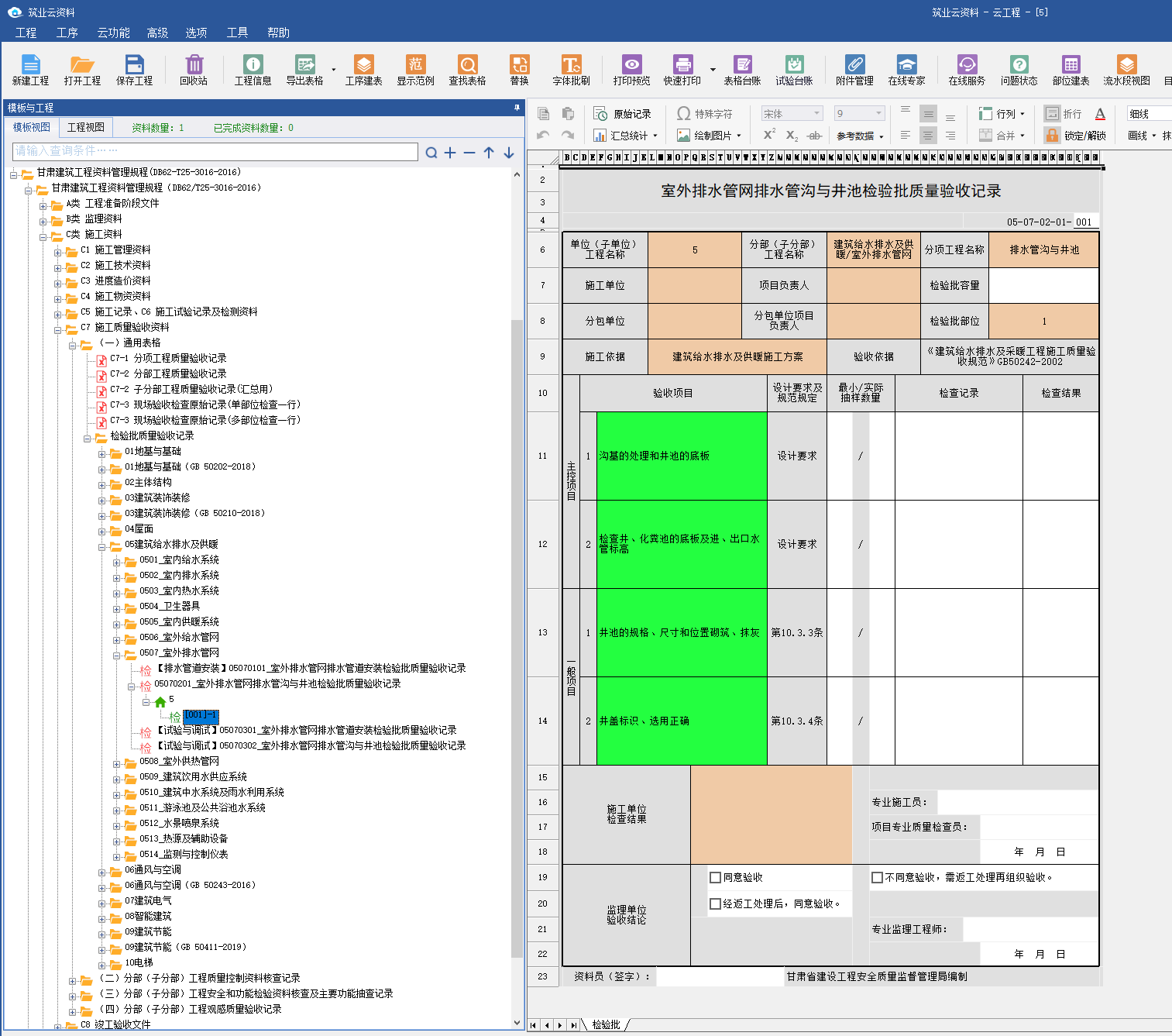The height and width of the screenshot is (1036, 1172).
Task: Click the 施工单位 value cell
Action: tap(695, 285)
